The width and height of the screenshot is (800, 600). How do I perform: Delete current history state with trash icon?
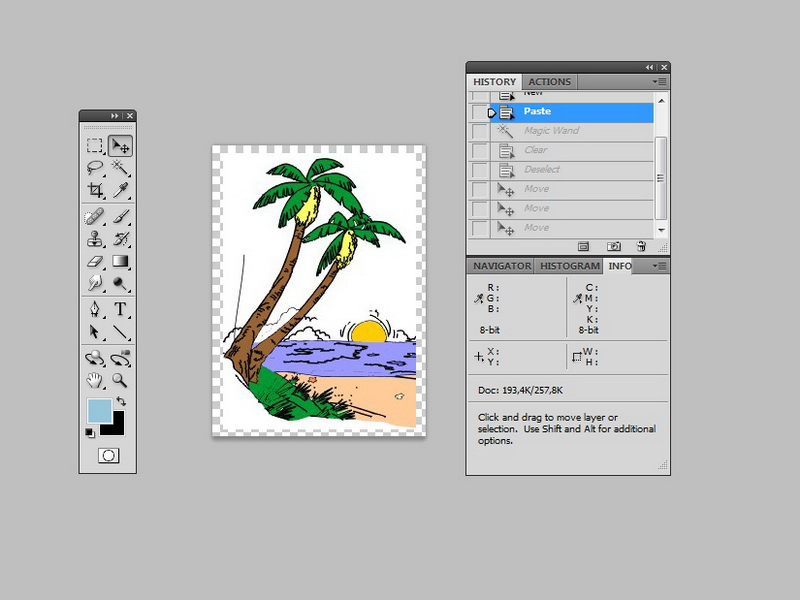[x=641, y=246]
